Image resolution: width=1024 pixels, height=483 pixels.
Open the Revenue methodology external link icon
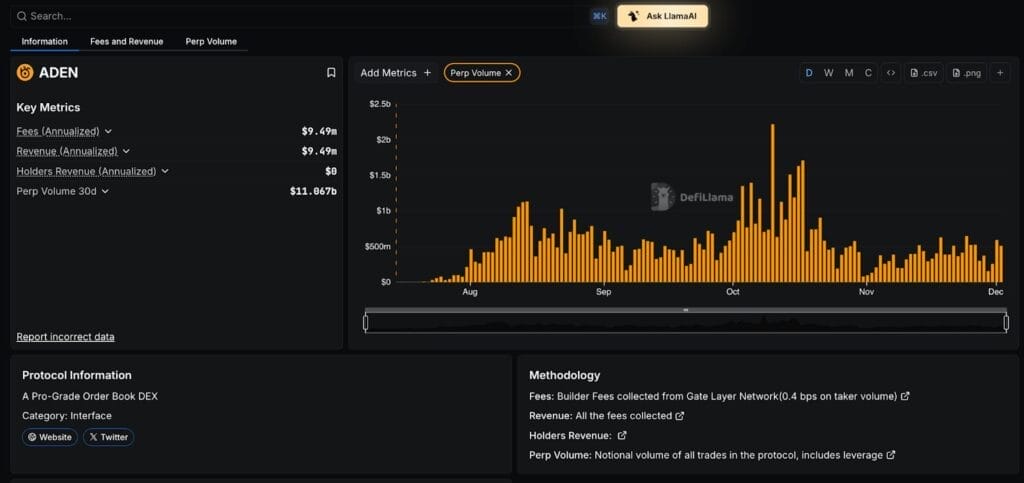click(x=680, y=416)
